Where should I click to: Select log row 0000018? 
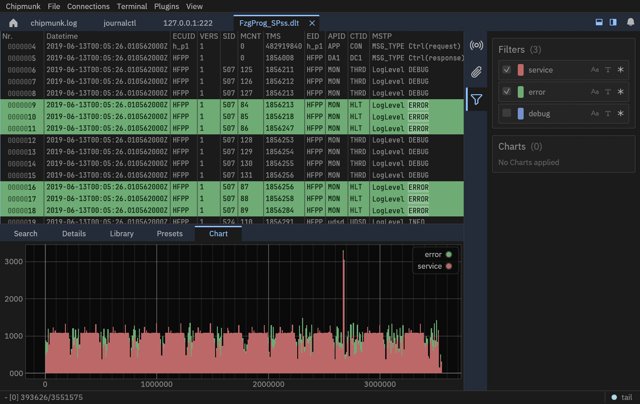(x=232, y=211)
